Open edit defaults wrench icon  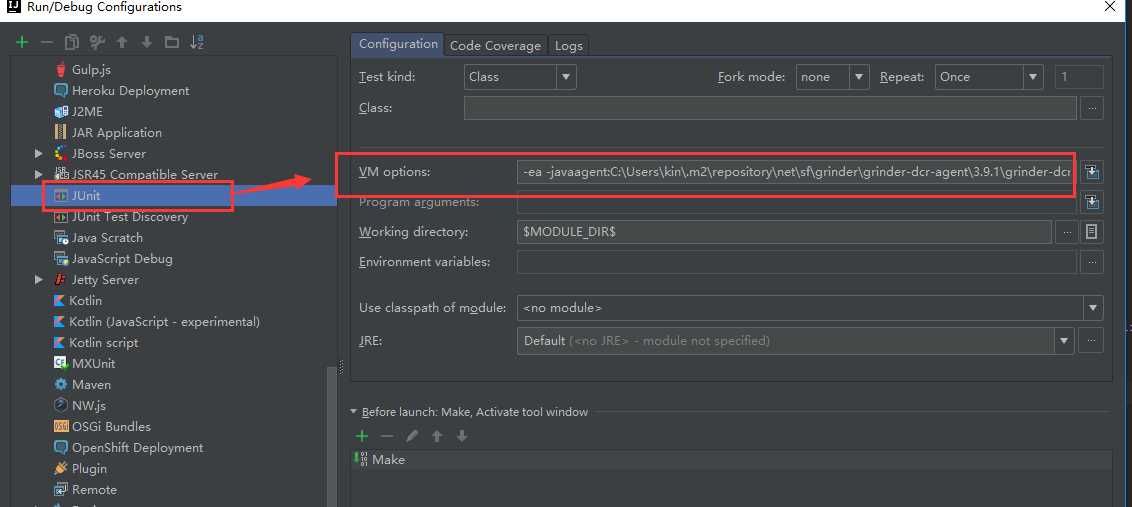point(97,43)
